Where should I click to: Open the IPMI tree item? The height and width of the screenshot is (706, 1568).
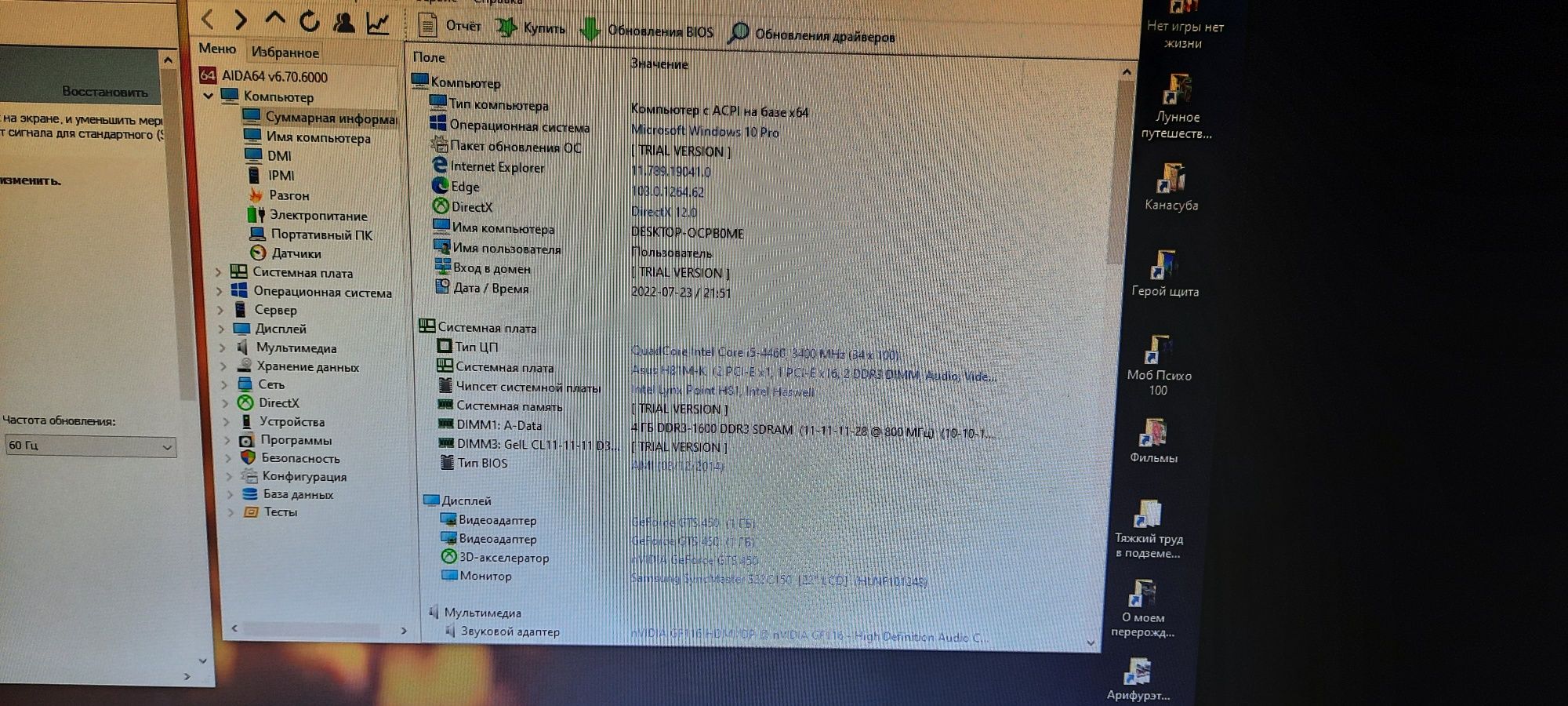coord(271,175)
